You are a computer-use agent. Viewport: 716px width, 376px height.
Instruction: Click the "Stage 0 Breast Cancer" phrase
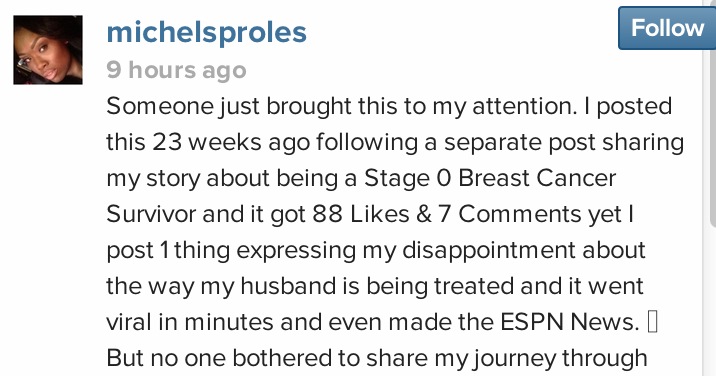tap(490, 178)
